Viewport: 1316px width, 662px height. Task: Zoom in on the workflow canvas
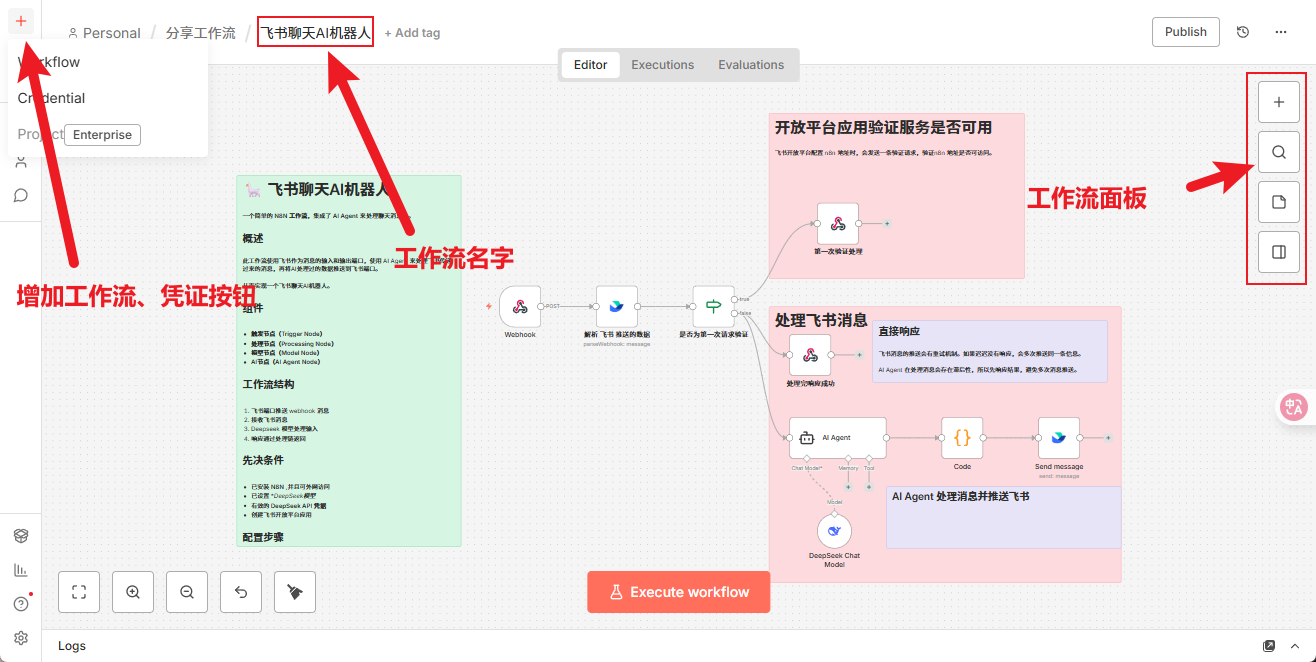133,592
